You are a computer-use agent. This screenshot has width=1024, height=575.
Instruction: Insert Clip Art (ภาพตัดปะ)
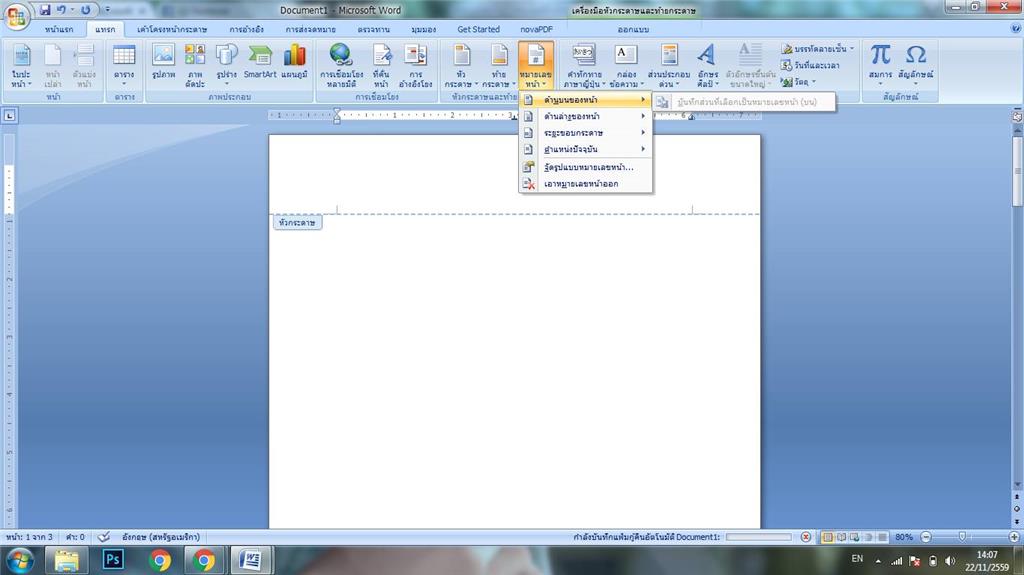click(x=195, y=66)
